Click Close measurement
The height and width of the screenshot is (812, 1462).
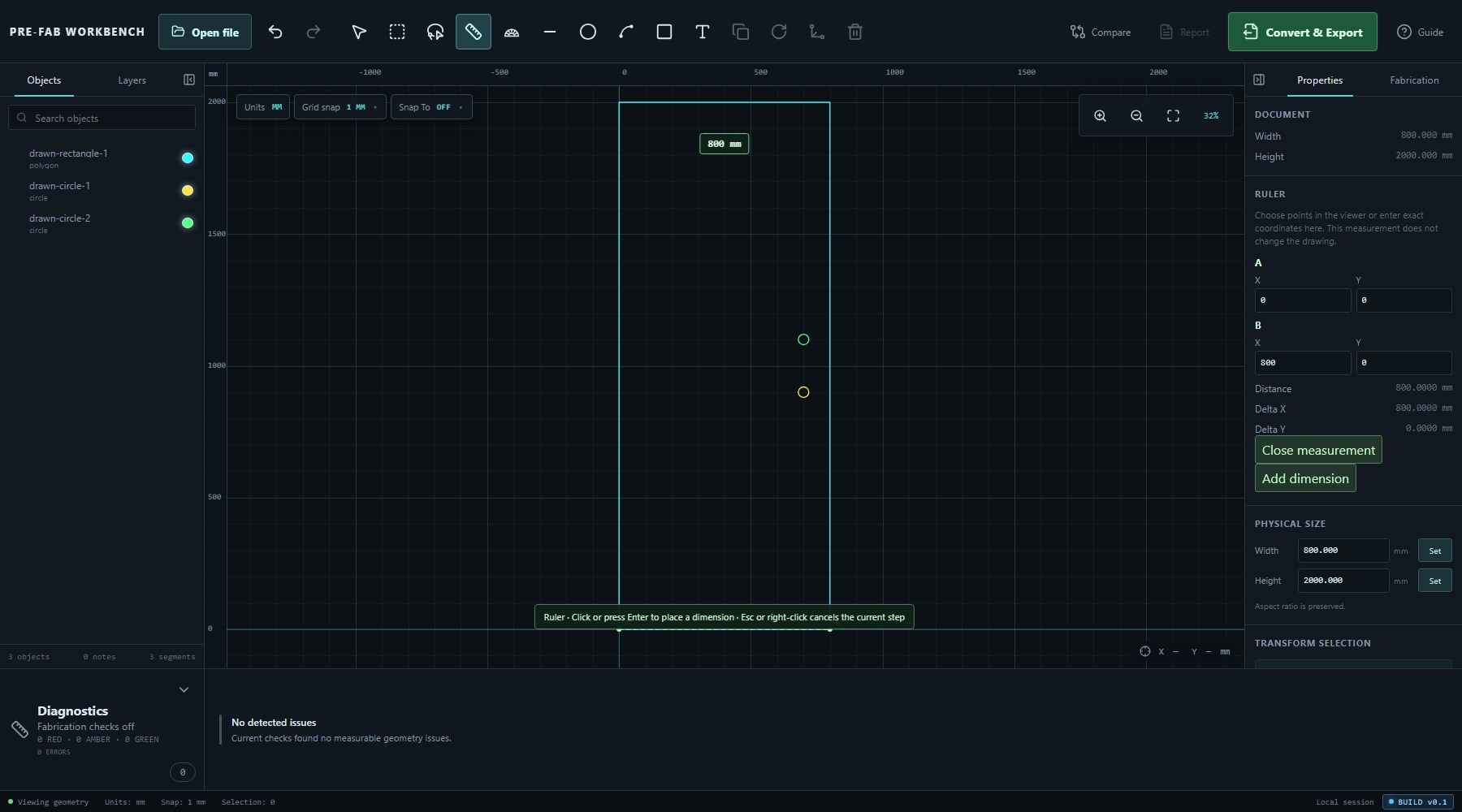pyautogui.click(x=1318, y=450)
